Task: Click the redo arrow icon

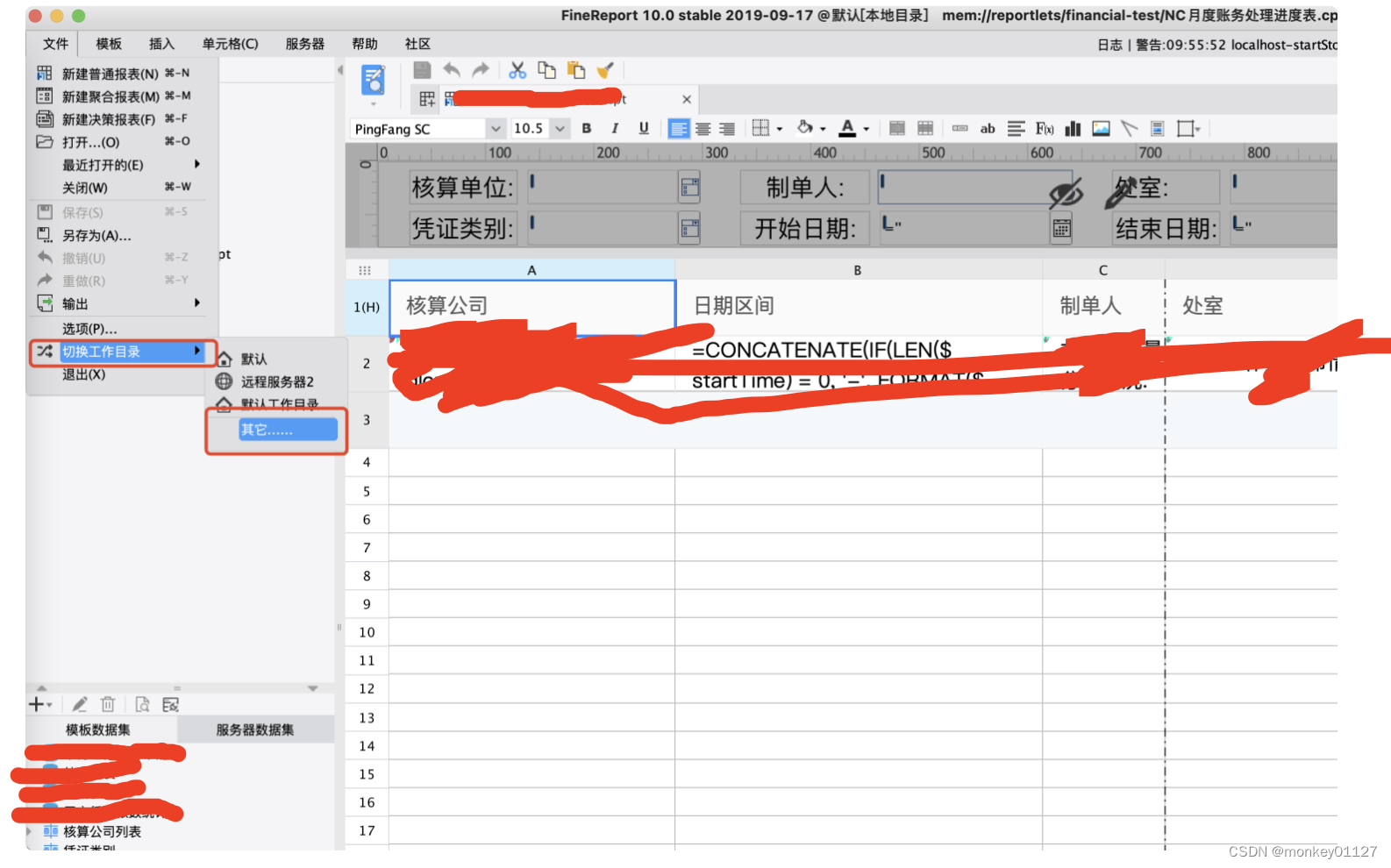Action: [x=480, y=70]
